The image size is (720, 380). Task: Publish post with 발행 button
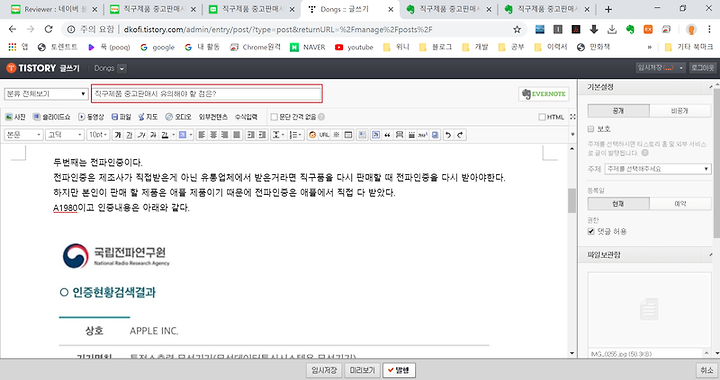tap(399, 370)
